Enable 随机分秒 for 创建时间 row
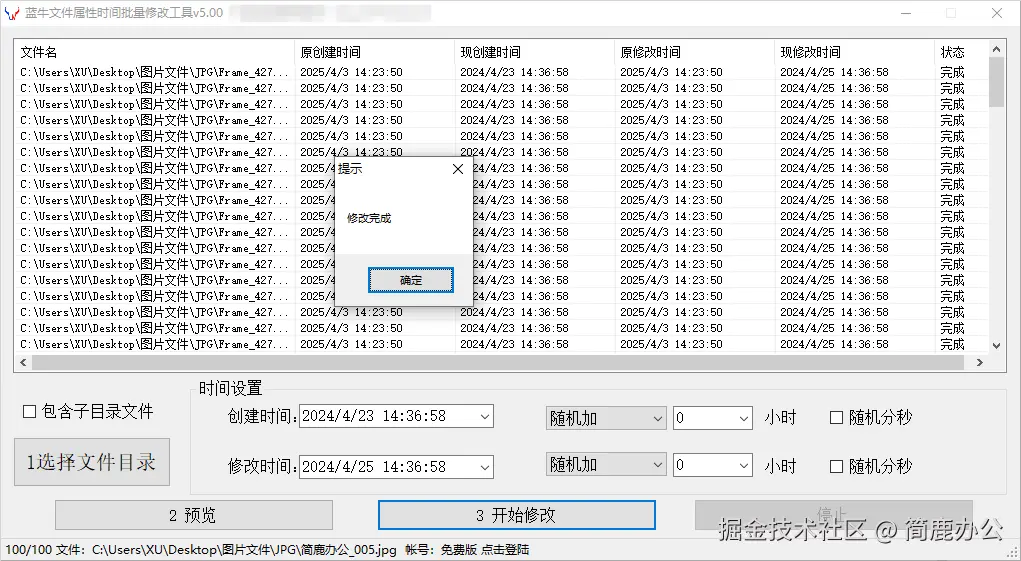The width and height of the screenshot is (1021, 561). tap(837, 418)
